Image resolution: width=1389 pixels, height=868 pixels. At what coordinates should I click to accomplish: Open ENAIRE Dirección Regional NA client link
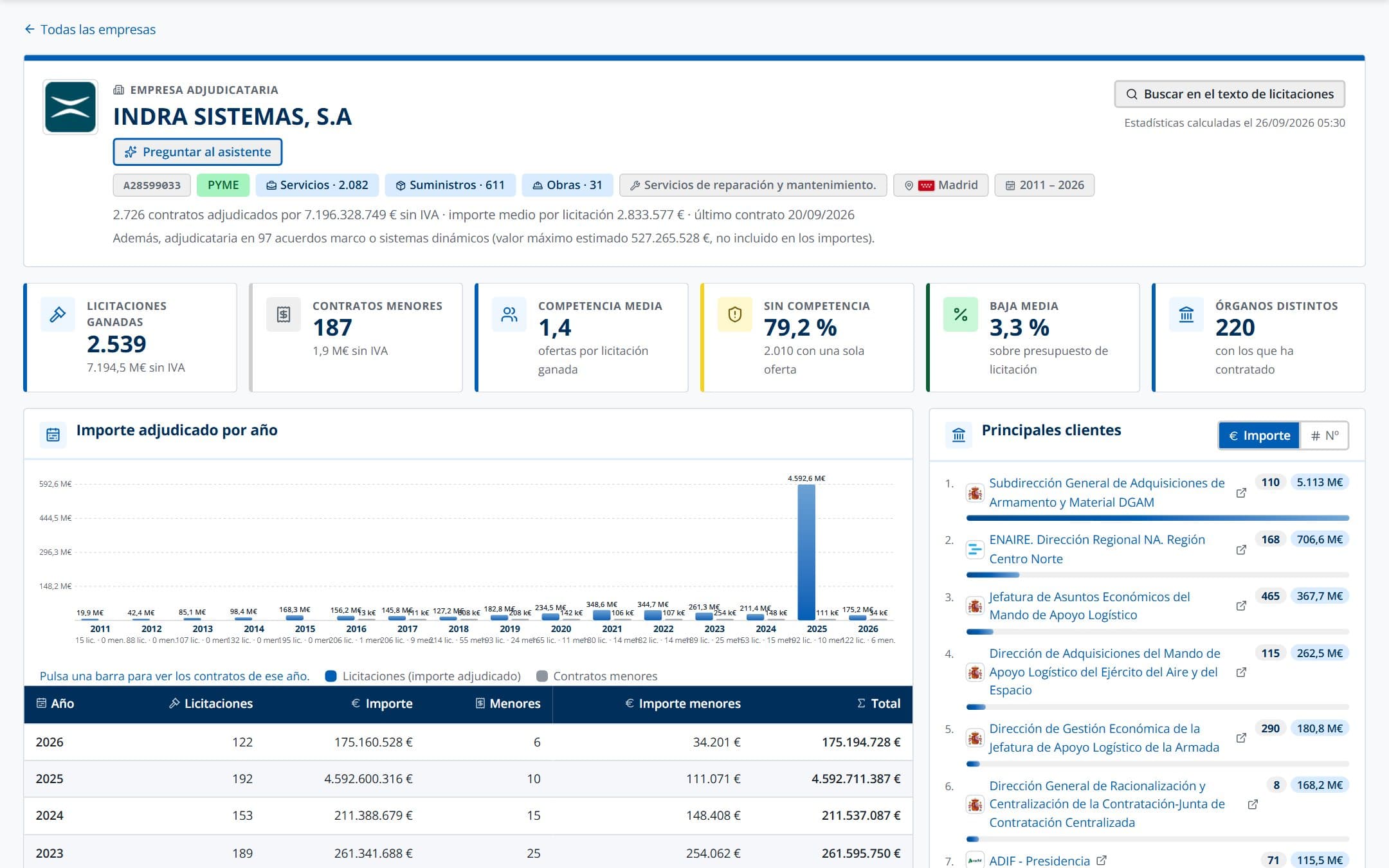click(x=1097, y=549)
